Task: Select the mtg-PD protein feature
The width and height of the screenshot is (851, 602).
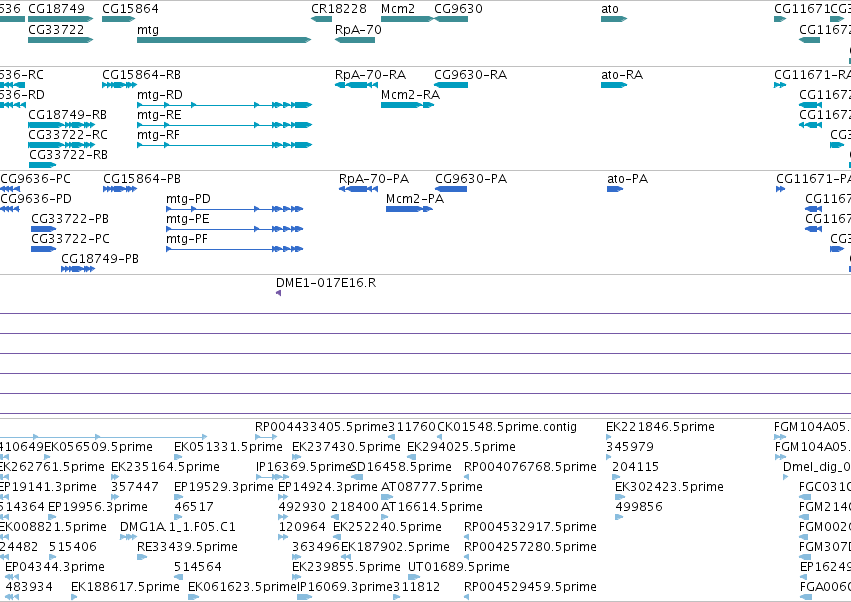Action: (x=234, y=209)
